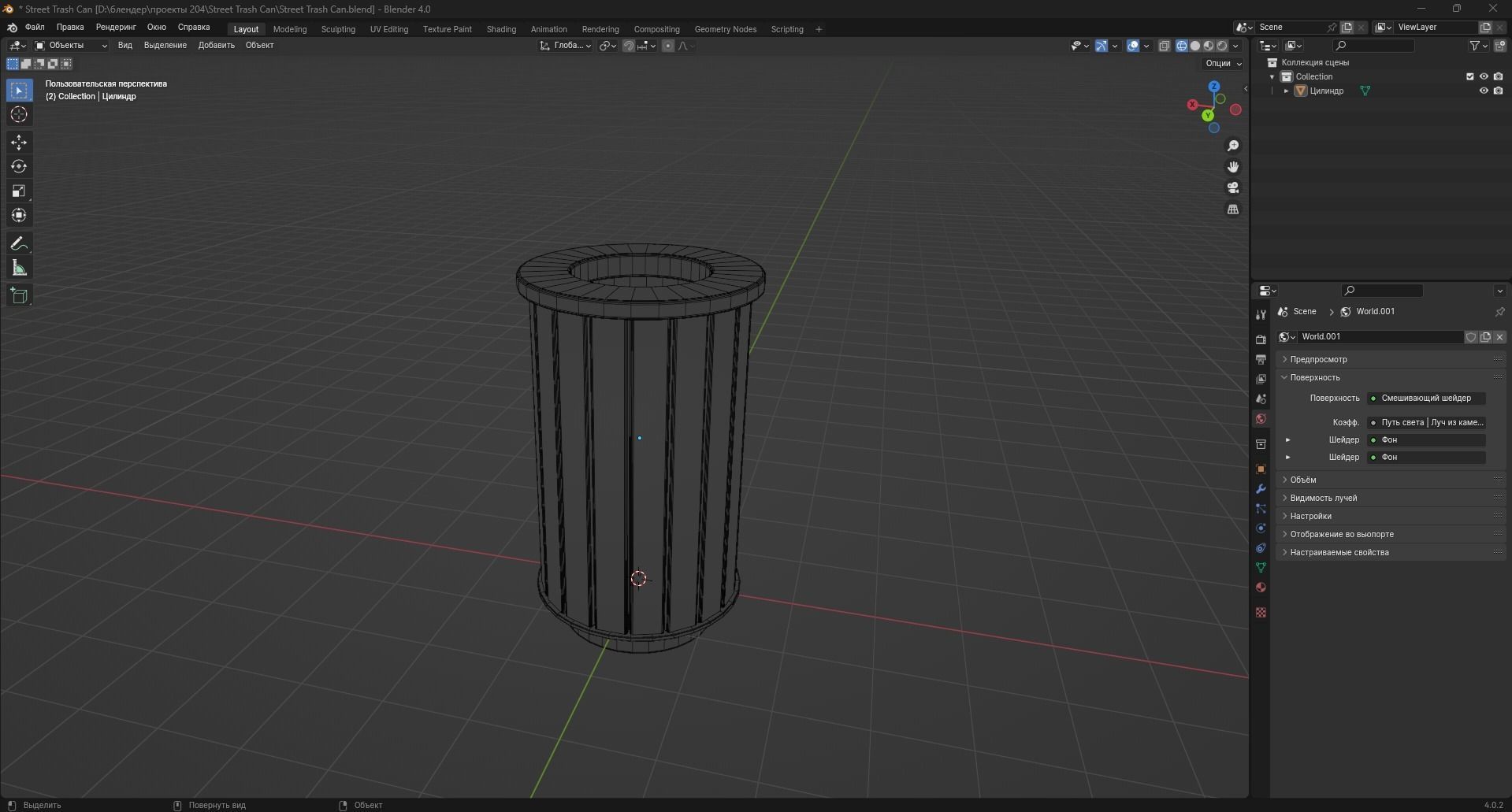Toggle snapping magnet in header

(x=629, y=46)
